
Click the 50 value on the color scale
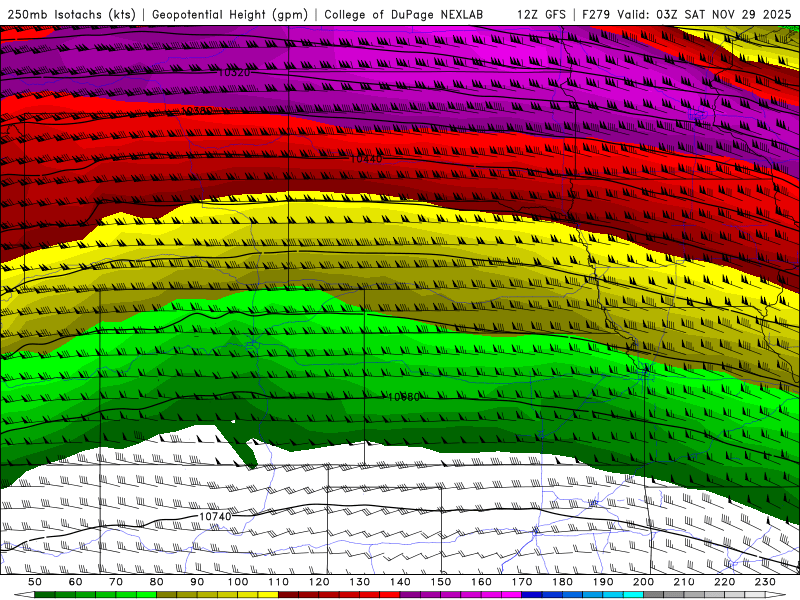pyautogui.click(x=35, y=582)
